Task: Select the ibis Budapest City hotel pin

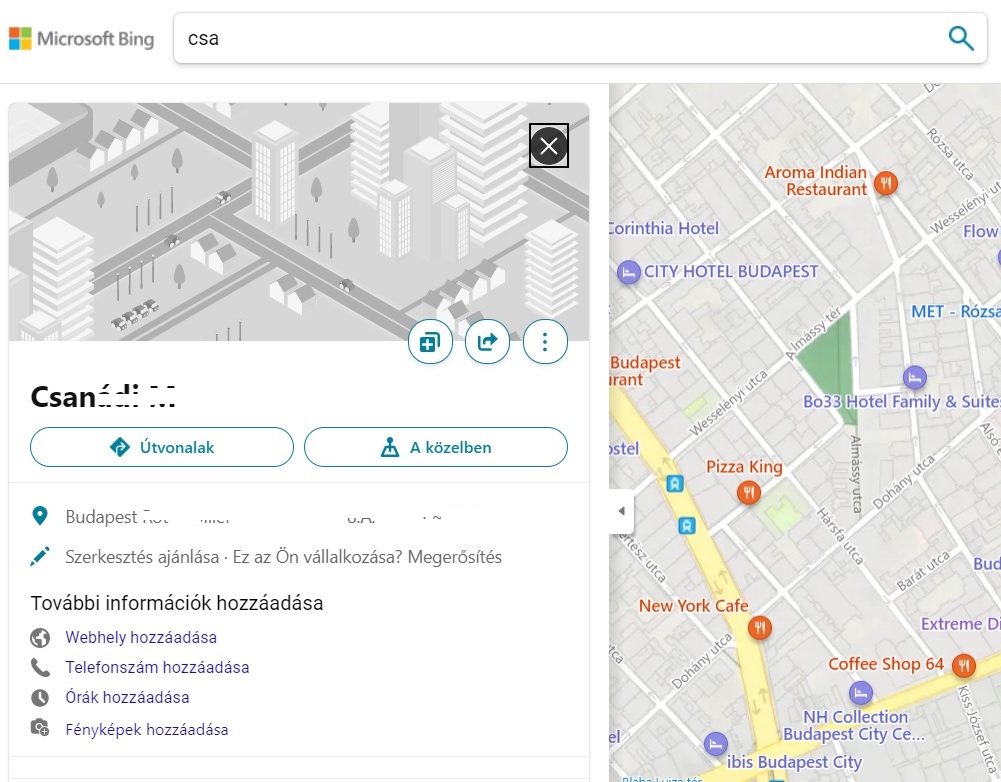Action: pos(715,744)
